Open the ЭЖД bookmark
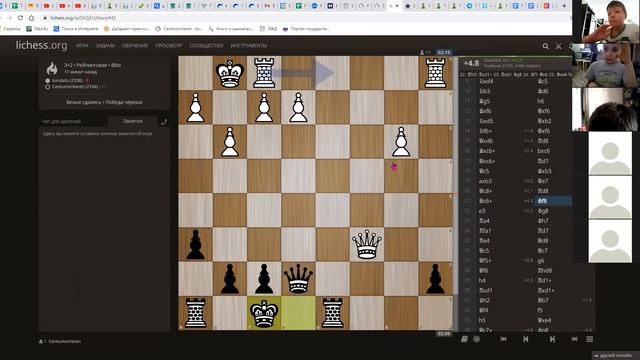Viewport: 640px width, 360px height. [269, 29]
